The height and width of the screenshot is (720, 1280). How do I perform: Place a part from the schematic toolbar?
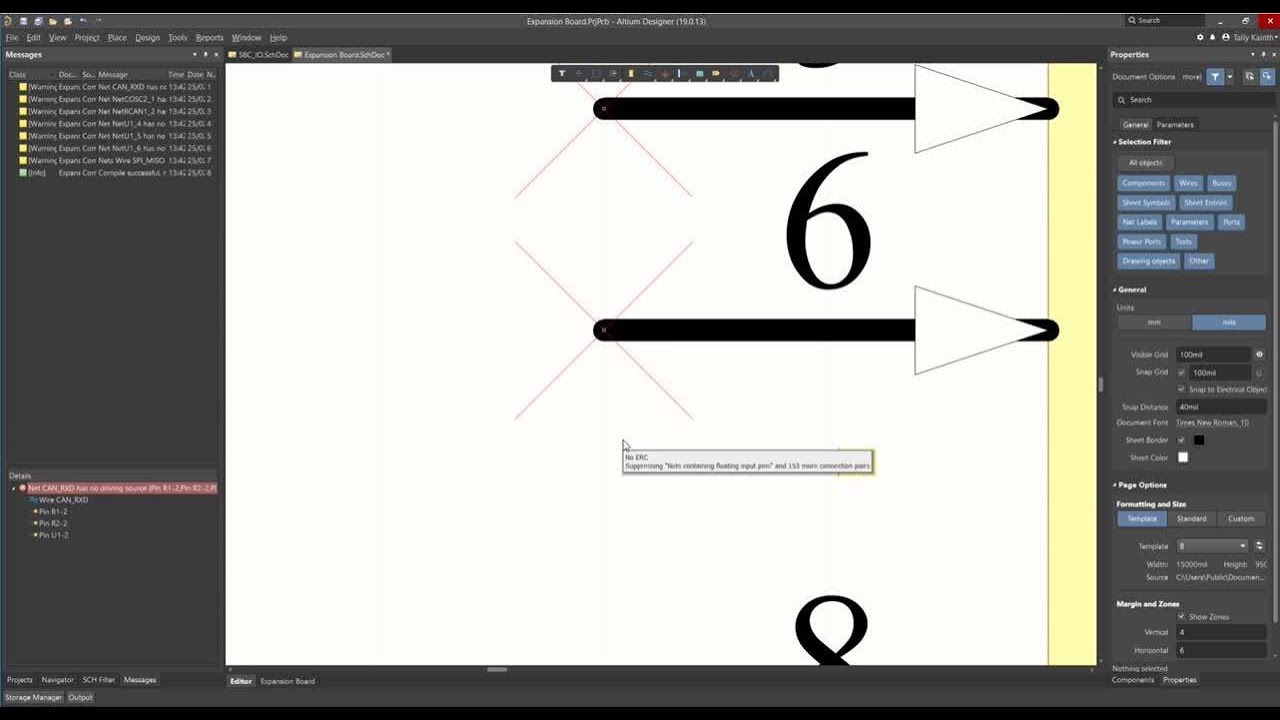point(630,73)
